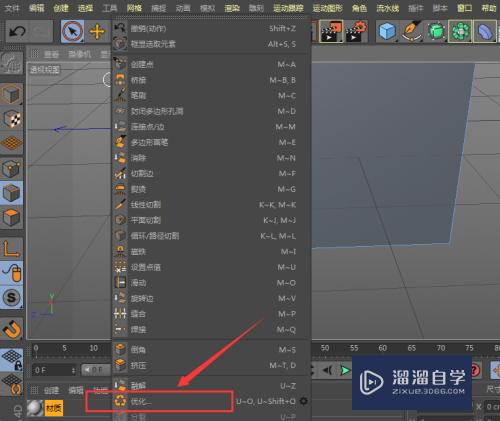Open the green Subdivision Surface generator palette

[x=436, y=32]
